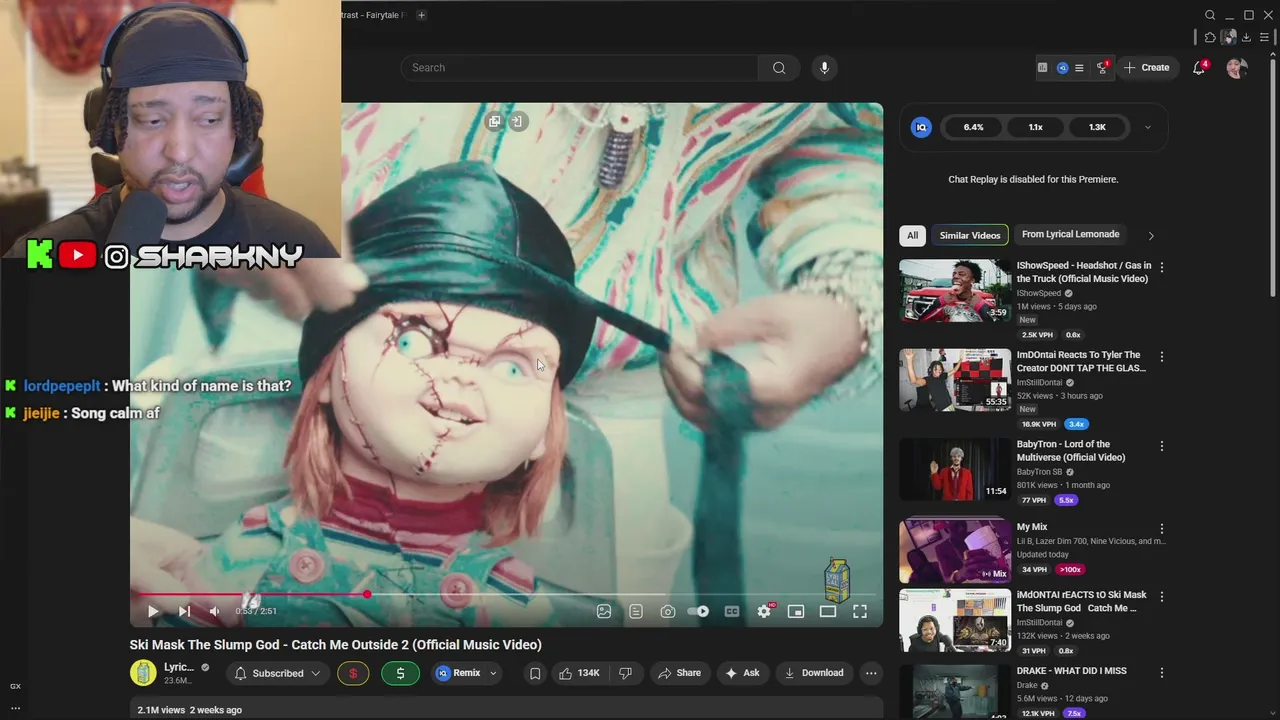Enter fullscreen mode
The width and height of the screenshot is (1280, 720).
pyautogui.click(x=860, y=611)
